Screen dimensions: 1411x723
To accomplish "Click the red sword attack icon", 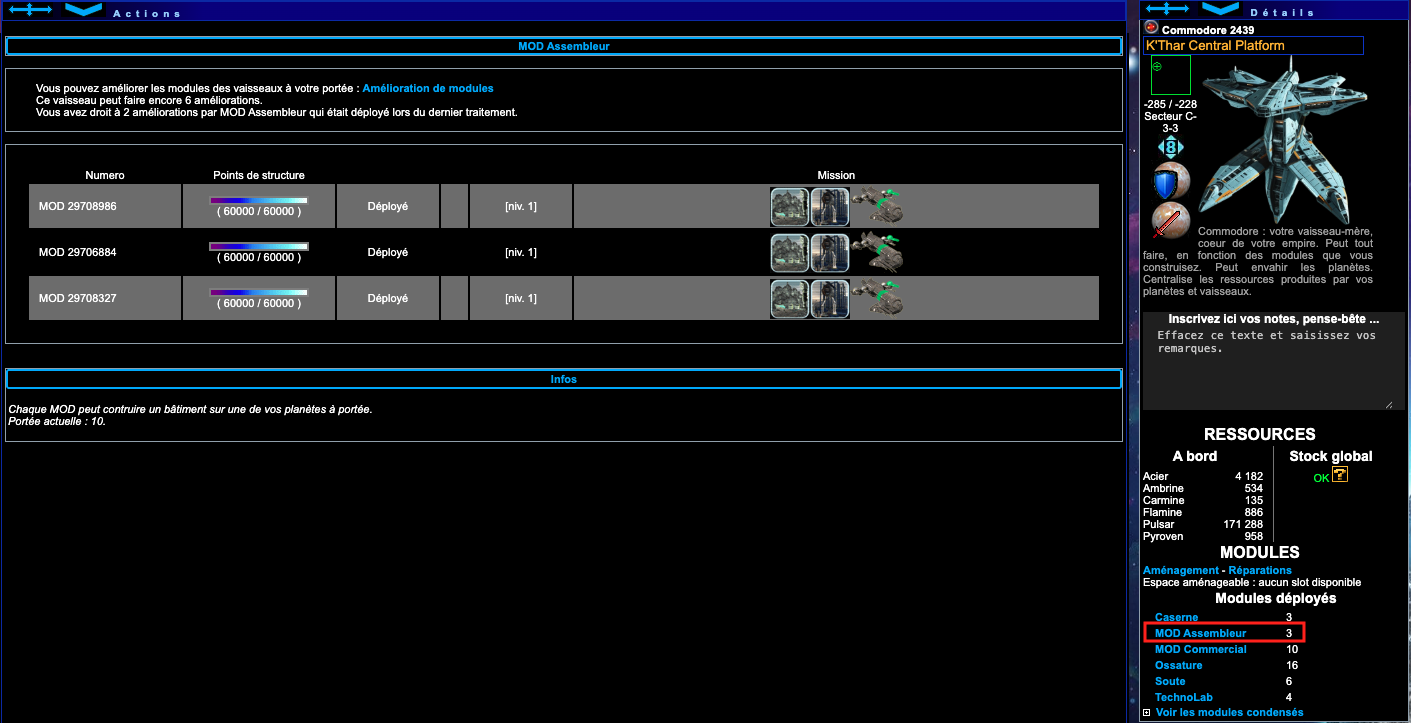I will click(x=1169, y=221).
